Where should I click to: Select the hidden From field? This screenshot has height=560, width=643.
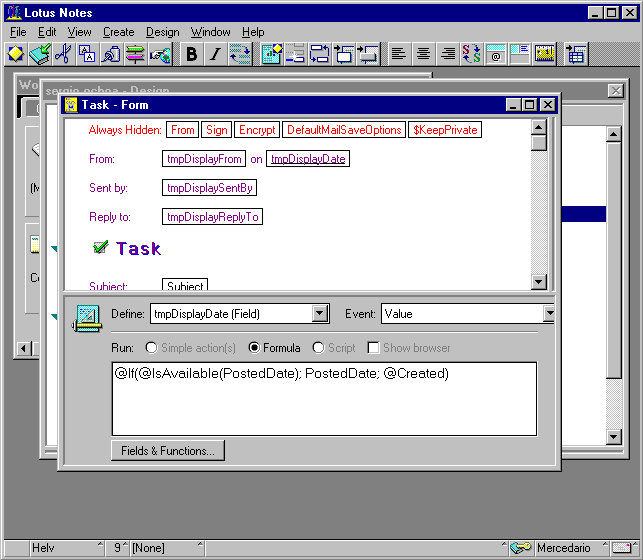click(182, 130)
